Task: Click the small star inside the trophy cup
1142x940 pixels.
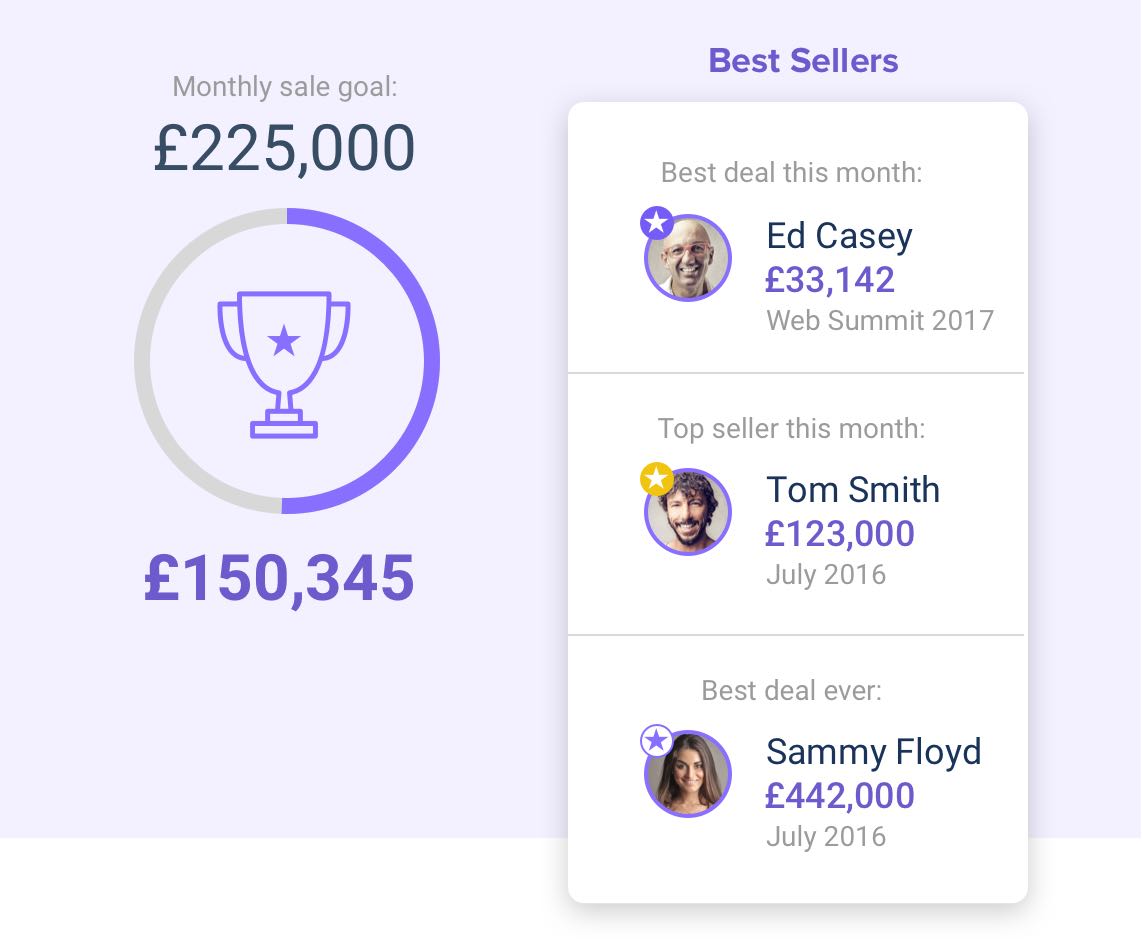Action: pyautogui.click(x=284, y=340)
